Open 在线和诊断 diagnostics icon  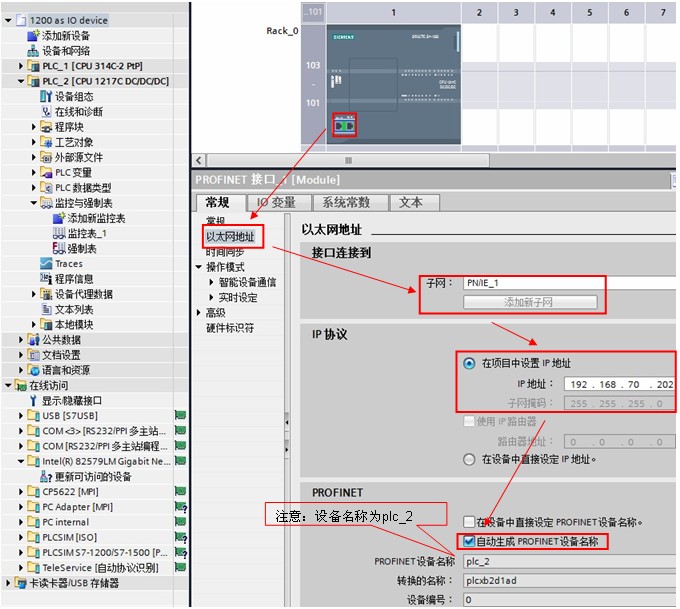(46, 111)
